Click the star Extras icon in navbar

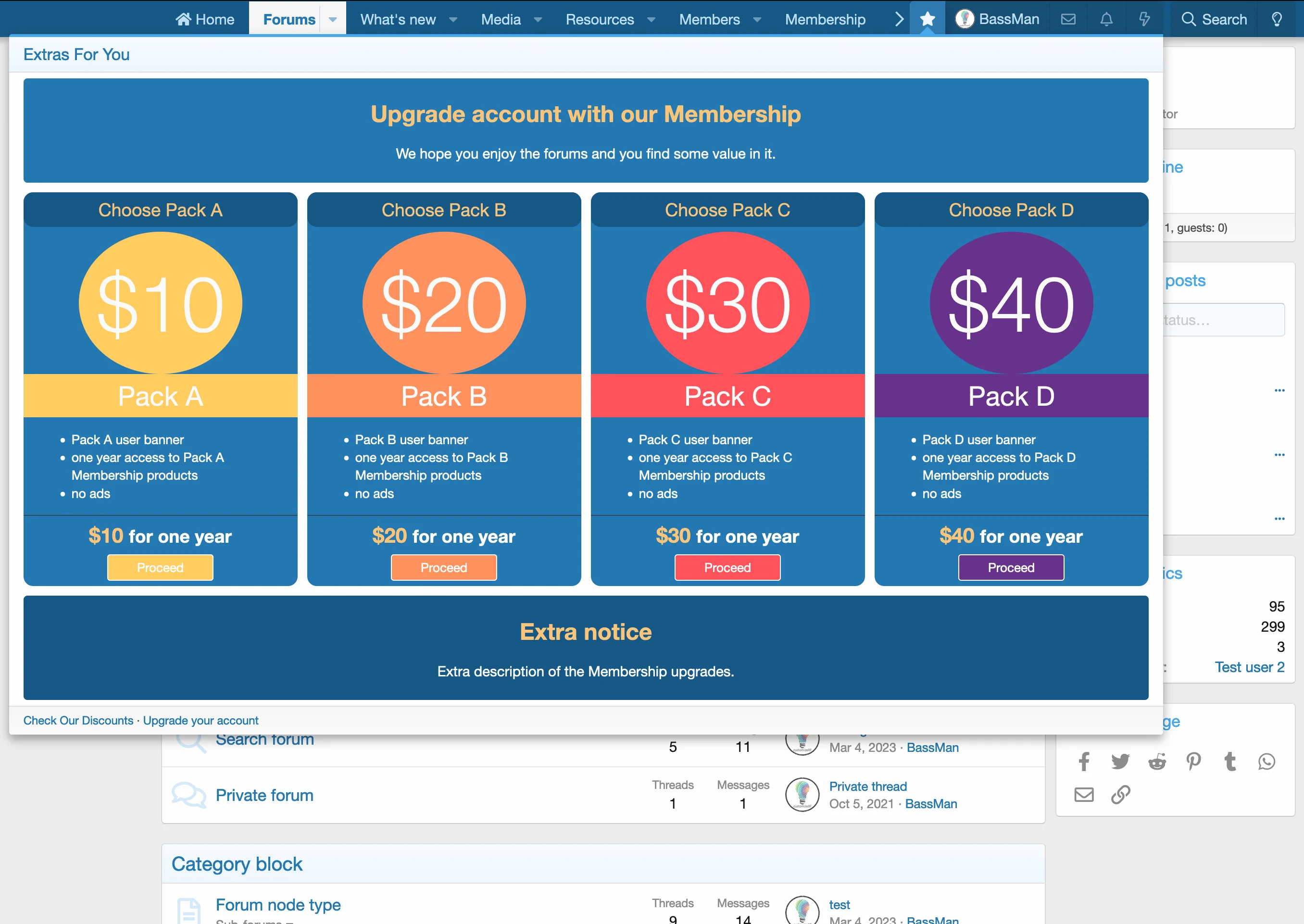(x=927, y=19)
